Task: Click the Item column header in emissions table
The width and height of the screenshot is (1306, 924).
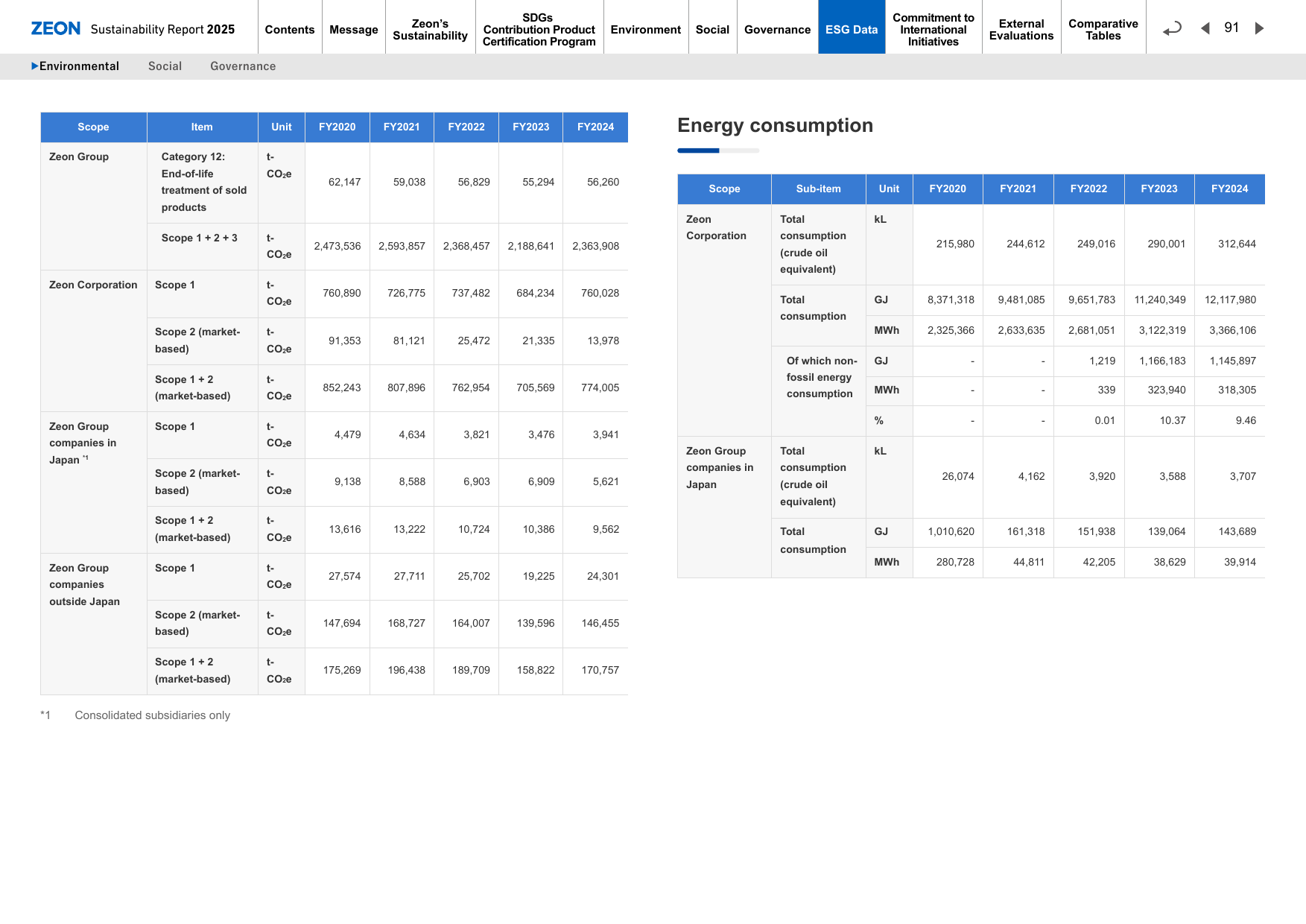Action: click(202, 127)
